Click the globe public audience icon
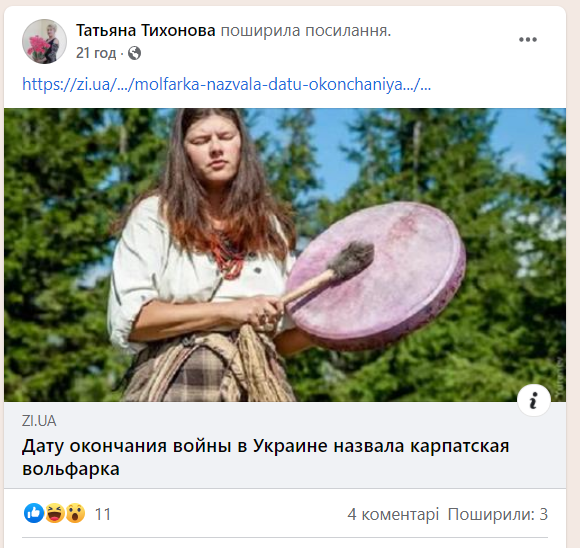This screenshot has height=548, width=580. click(134, 53)
